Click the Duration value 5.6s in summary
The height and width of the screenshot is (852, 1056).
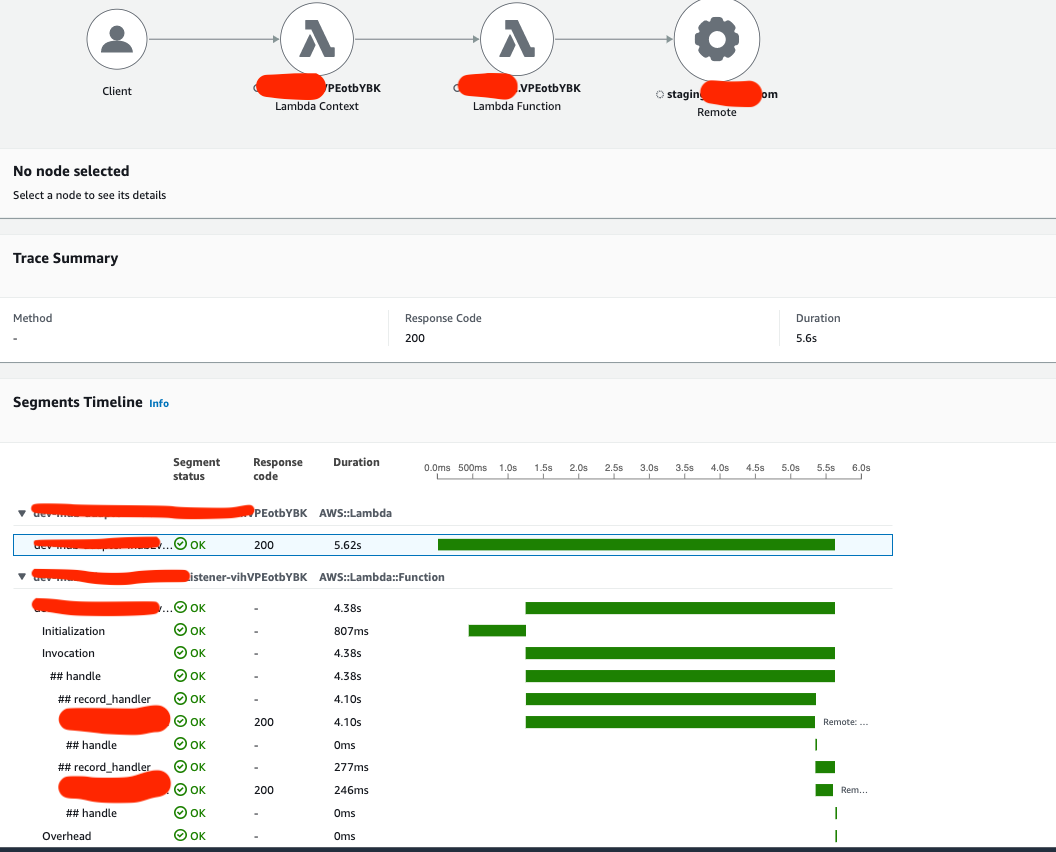point(806,338)
